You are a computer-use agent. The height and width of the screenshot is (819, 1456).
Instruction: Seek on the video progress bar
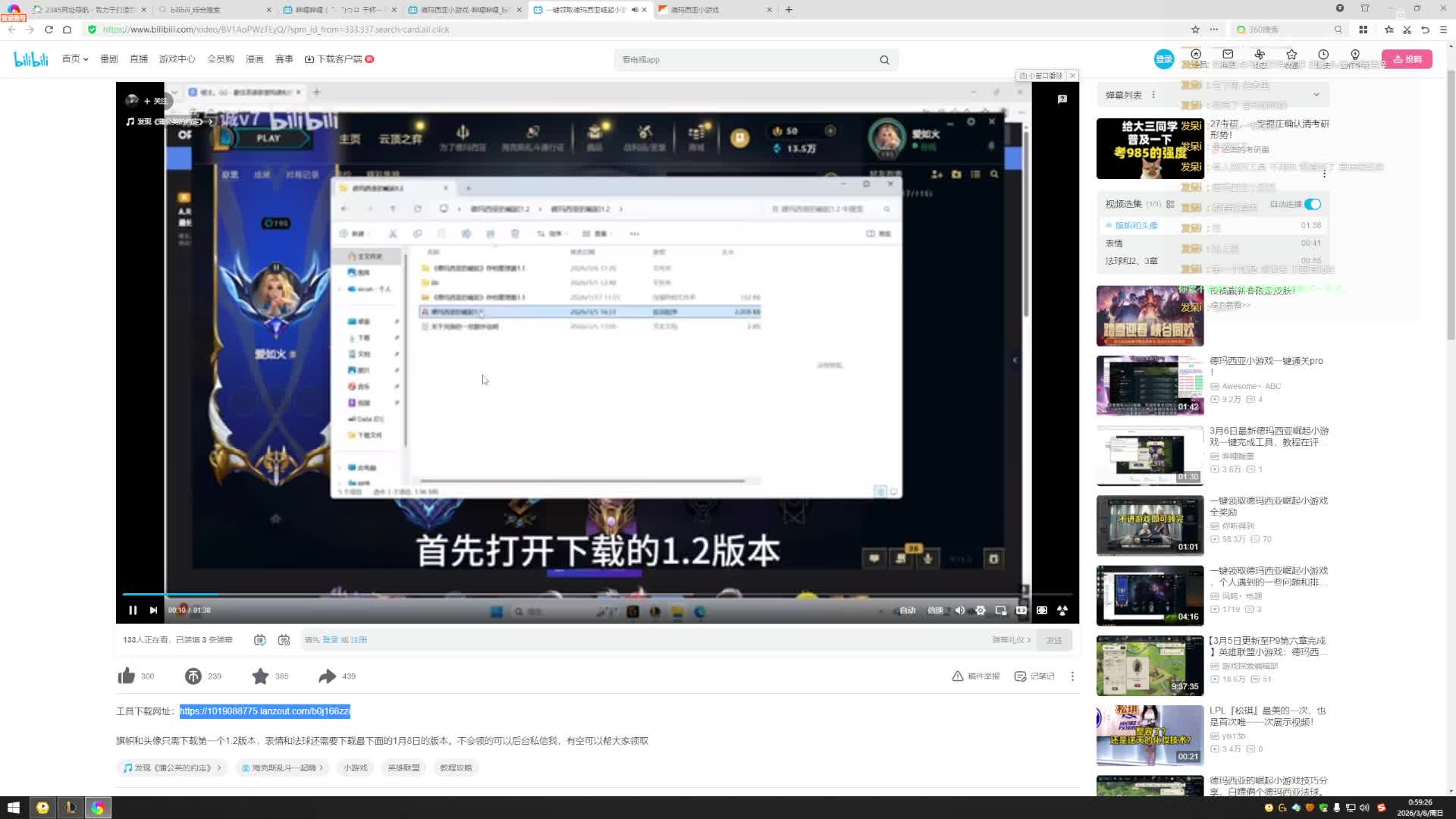(x=531, y=595)
